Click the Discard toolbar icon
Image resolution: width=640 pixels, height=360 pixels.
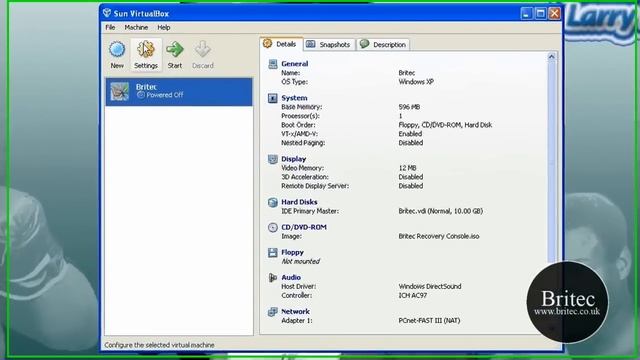pyautogui.click(x=202, y=49)
